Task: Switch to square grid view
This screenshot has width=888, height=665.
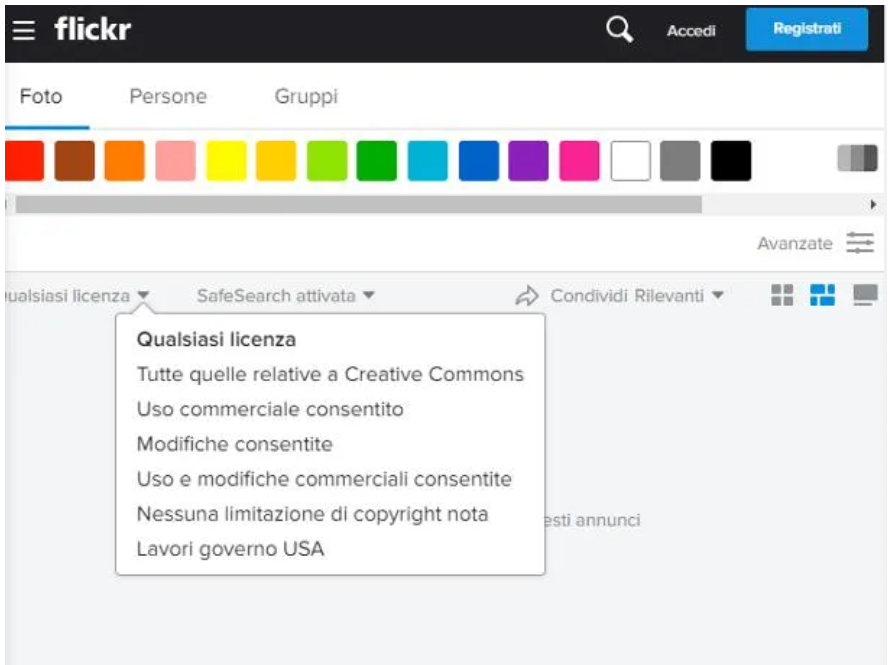Action: click(x=782, y=295)
